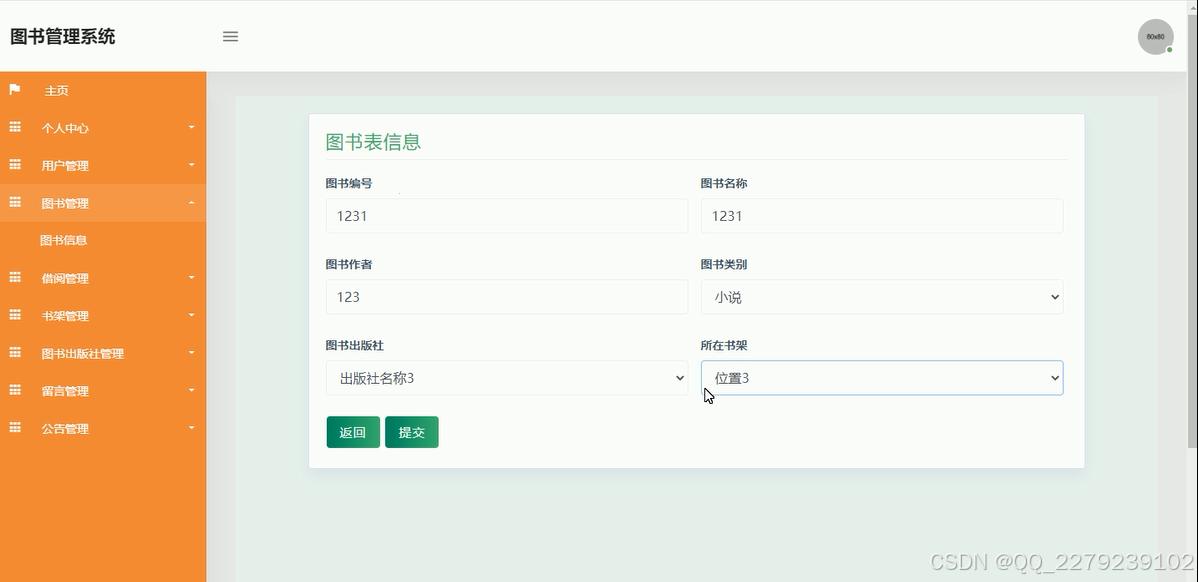
Task: Click the grid icon beside 图书出版社管理
Action: (15, 352)
